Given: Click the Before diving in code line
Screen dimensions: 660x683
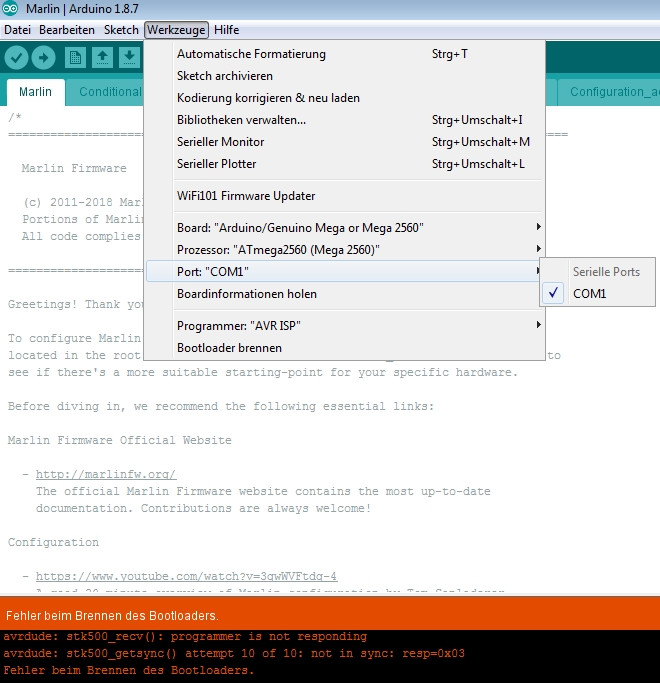Looking at the screenshot, I should click(221, 406).
